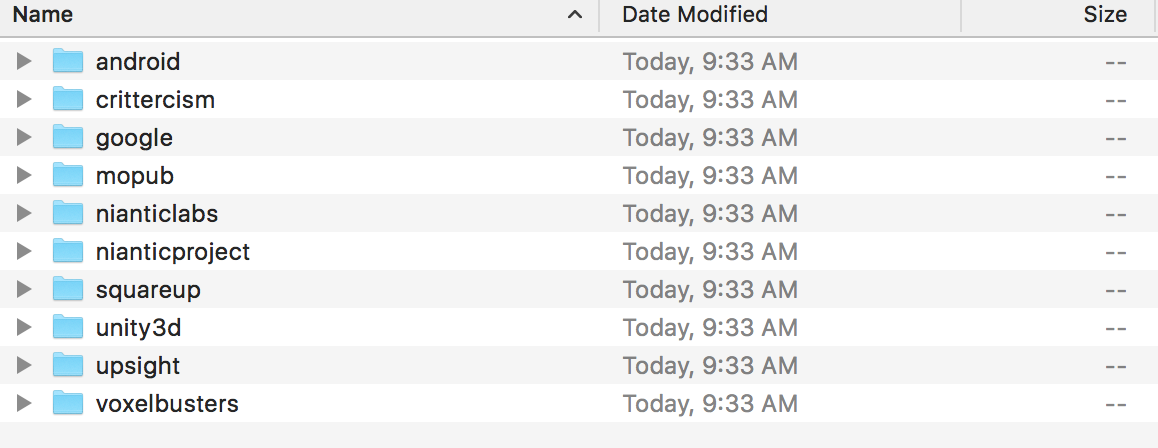Sort by the Size column header
1158x448 pixels.
click(x=1058, y=15)
